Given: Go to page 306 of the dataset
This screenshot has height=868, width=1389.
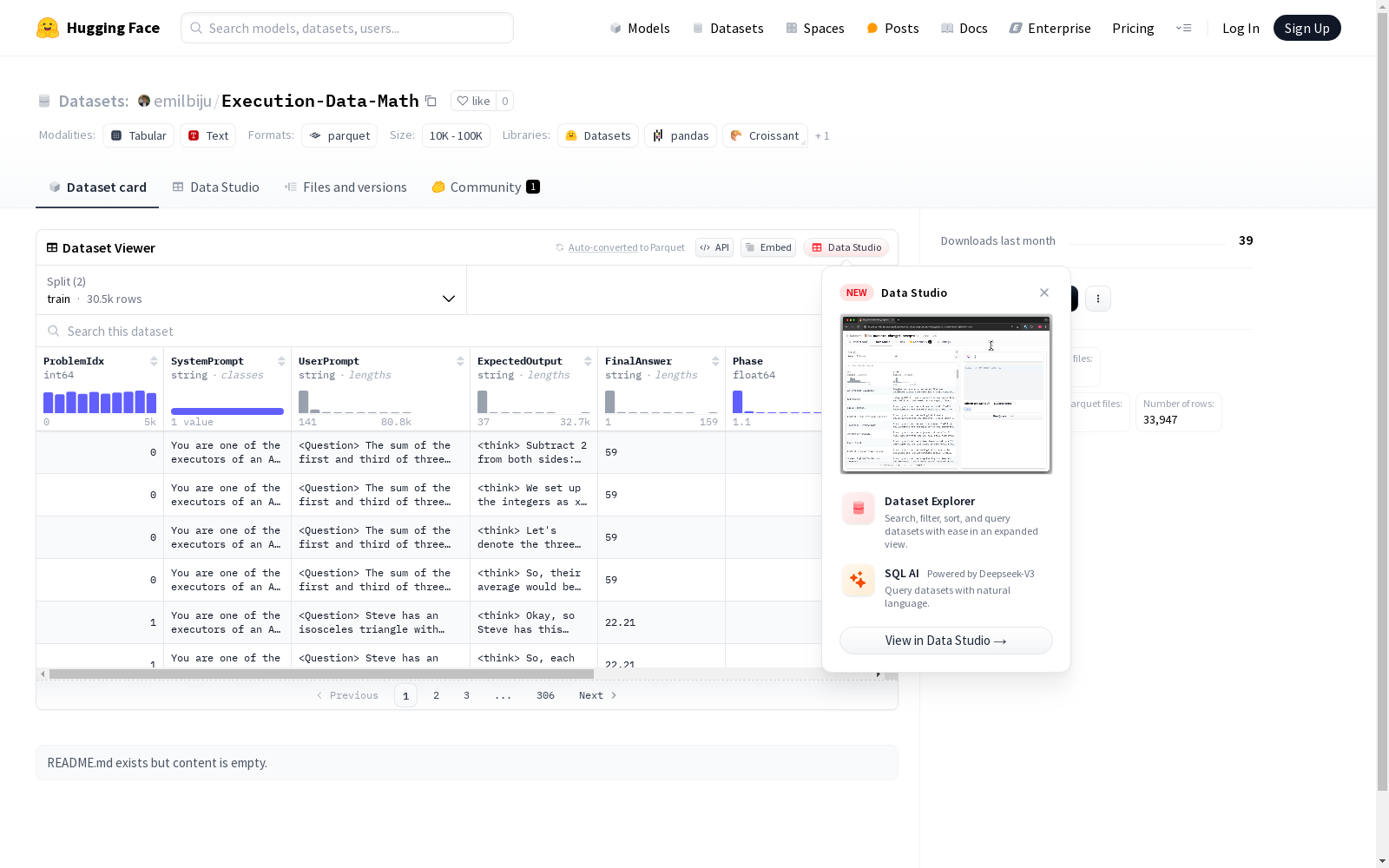Looking at the screenshot, I should tap(545, 695).
